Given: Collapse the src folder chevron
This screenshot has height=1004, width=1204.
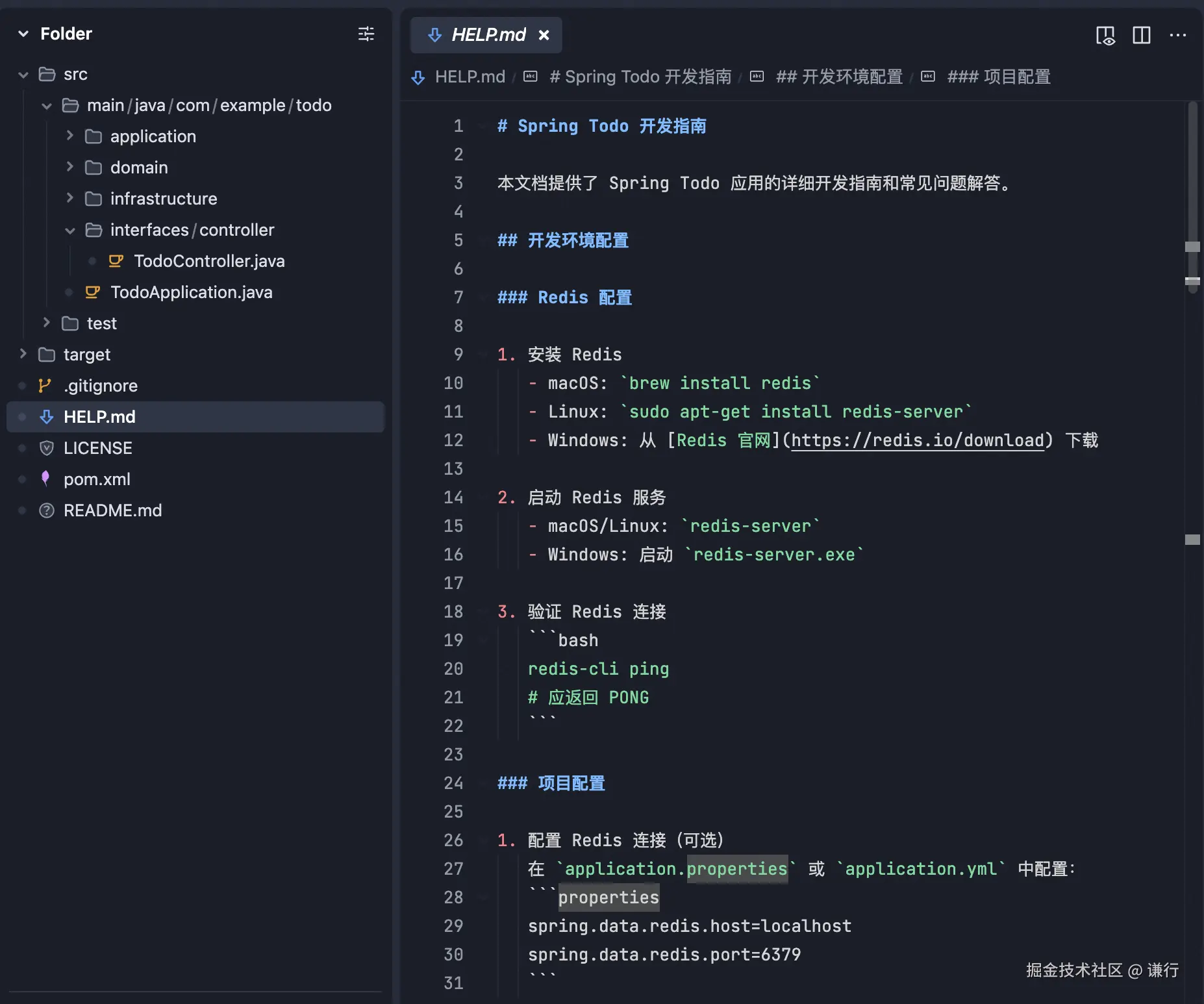Looking at the screenshot, I should click(23, 75).
